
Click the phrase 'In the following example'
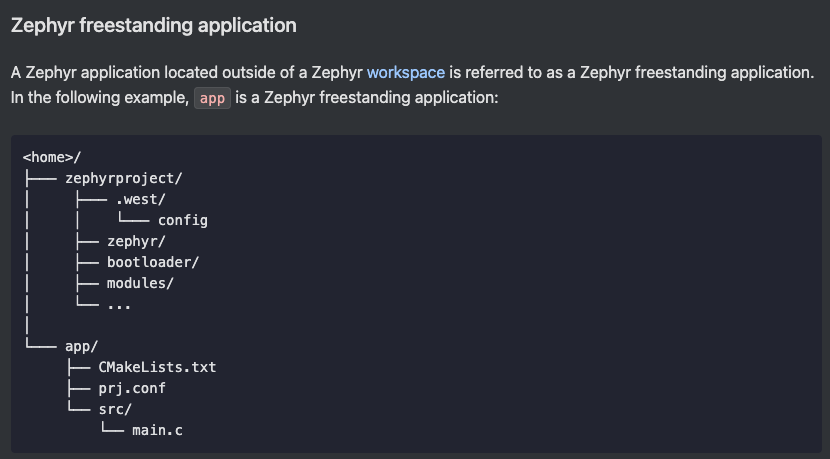click(x=100, y=98)
